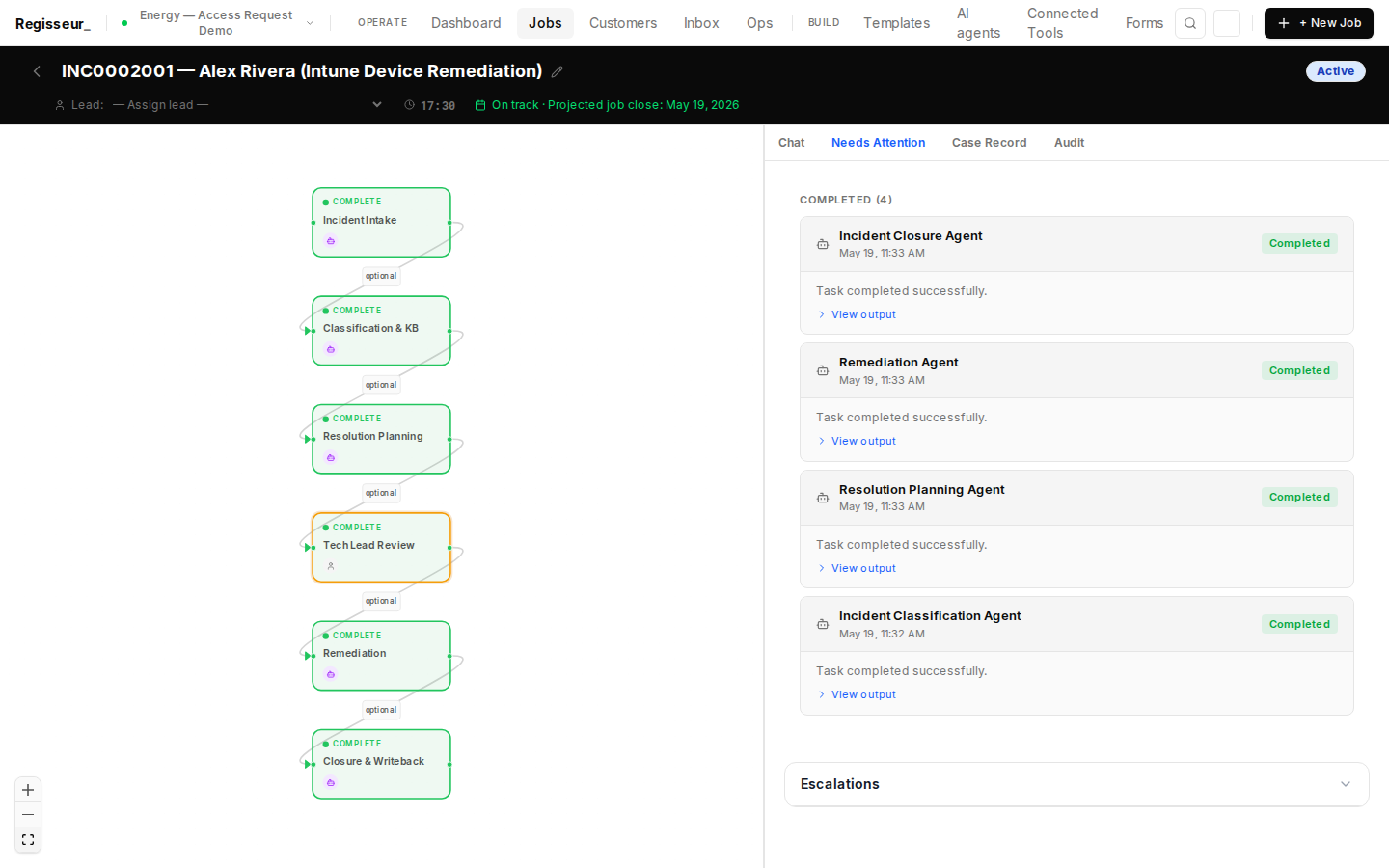
Task: Open Forms in top navigation
Action: (1144, 23)
